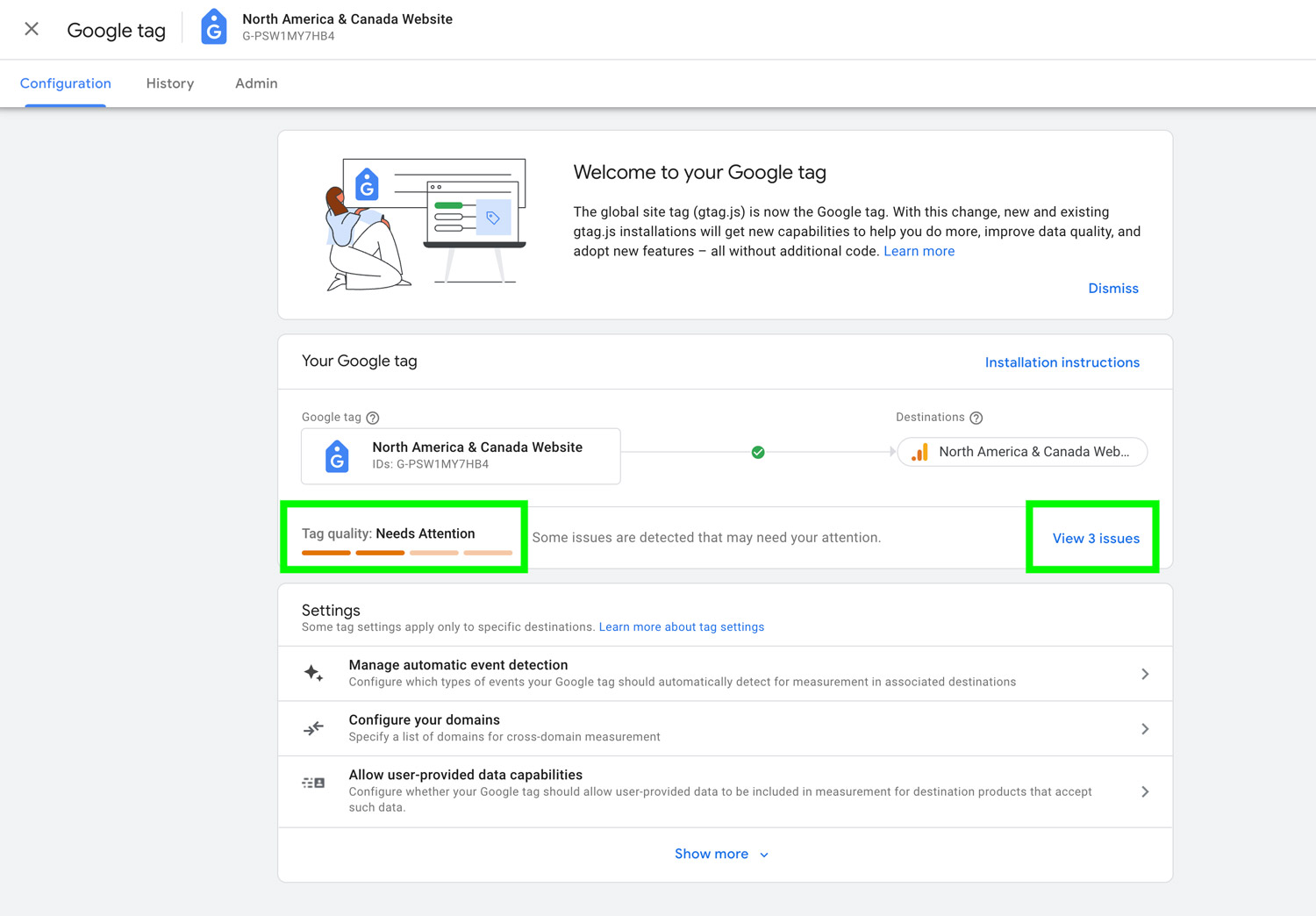1316x916 pixels.
Task: Expand chevron for Configure your domains
Action: [1145, 729]
